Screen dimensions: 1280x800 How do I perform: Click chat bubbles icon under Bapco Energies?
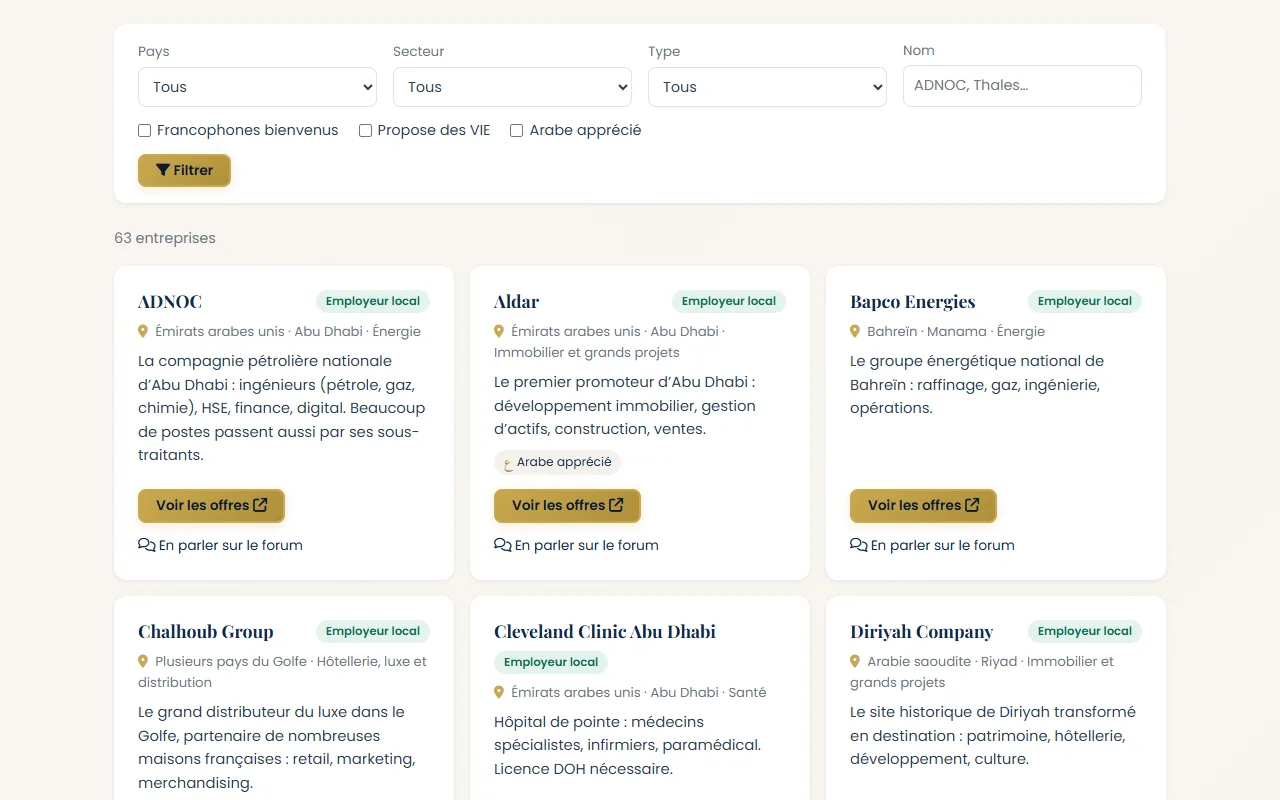pyautogui.click(x=859, y=545)
